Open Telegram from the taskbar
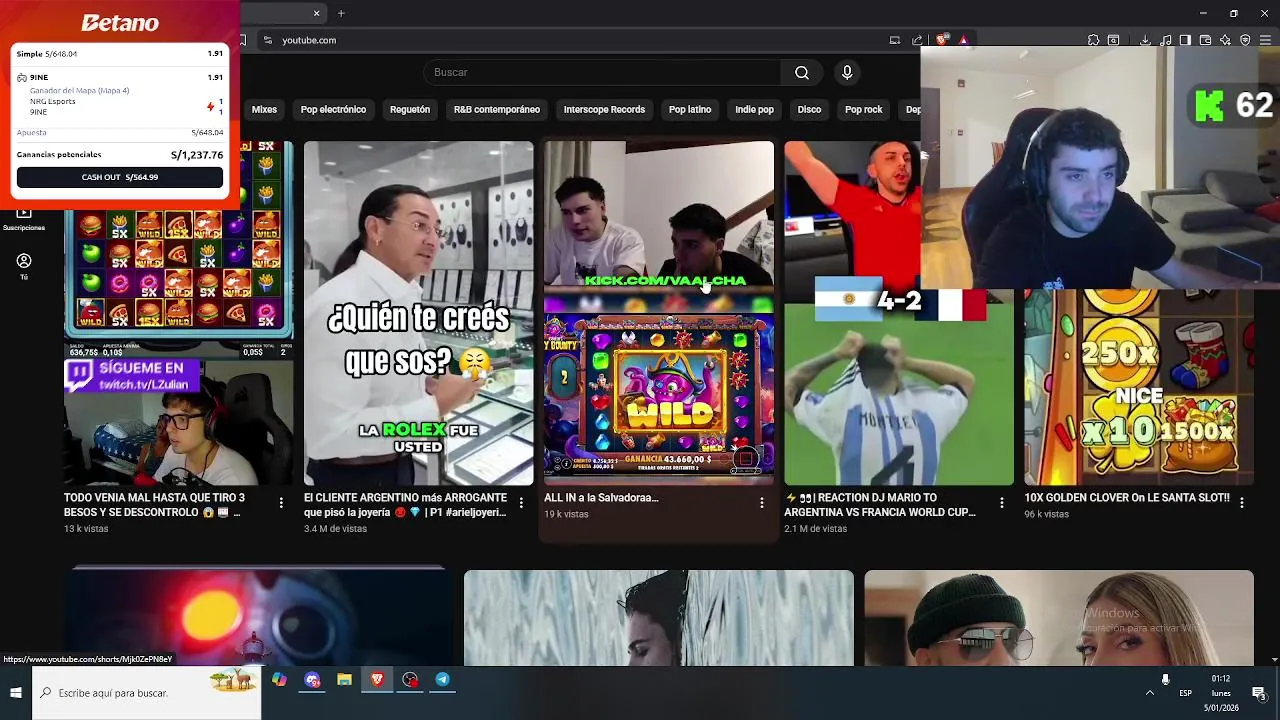This screenshot has width=1280, height=720. click(x=442, y=680)
